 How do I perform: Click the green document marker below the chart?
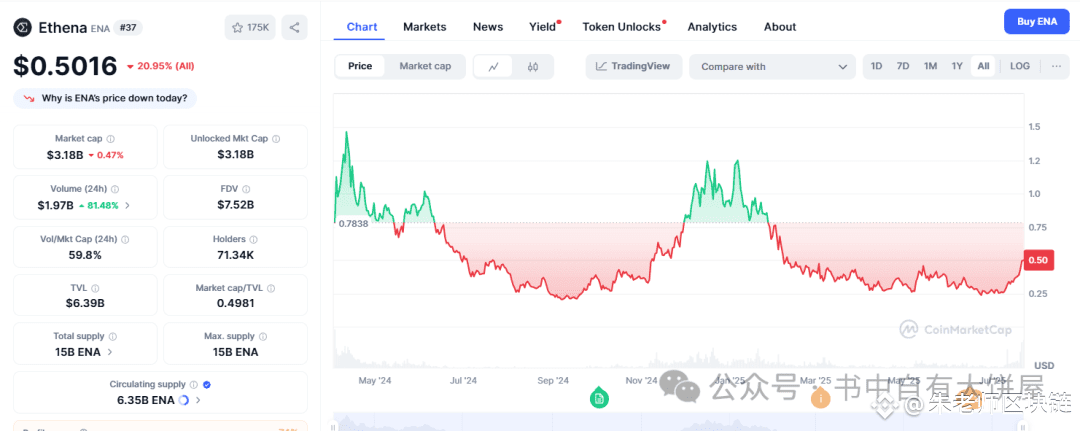tap(599, 397)
